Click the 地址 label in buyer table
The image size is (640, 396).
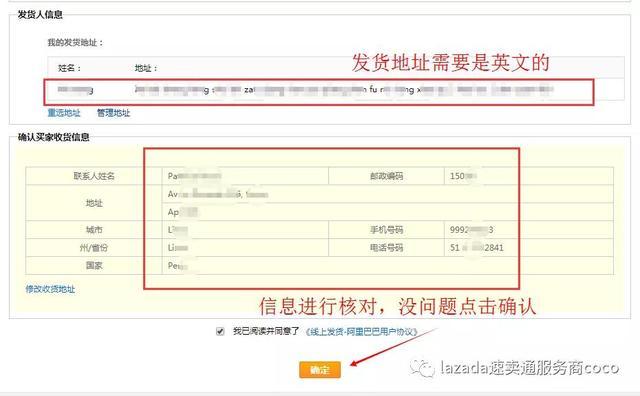click(x=94, y=203)
